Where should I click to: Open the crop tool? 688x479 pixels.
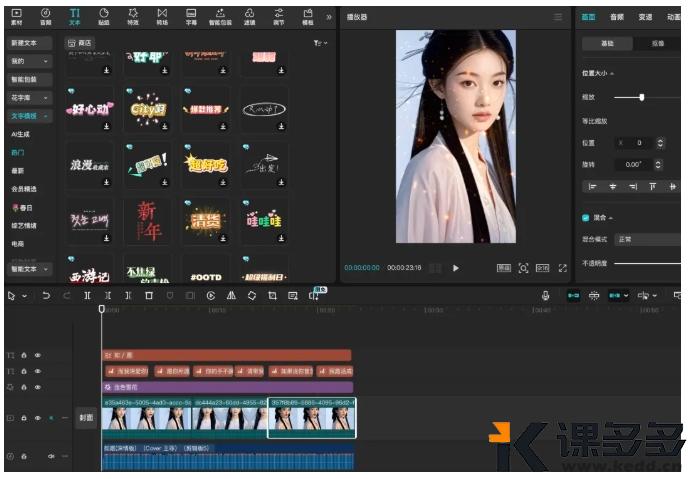(x=272, y=296)
